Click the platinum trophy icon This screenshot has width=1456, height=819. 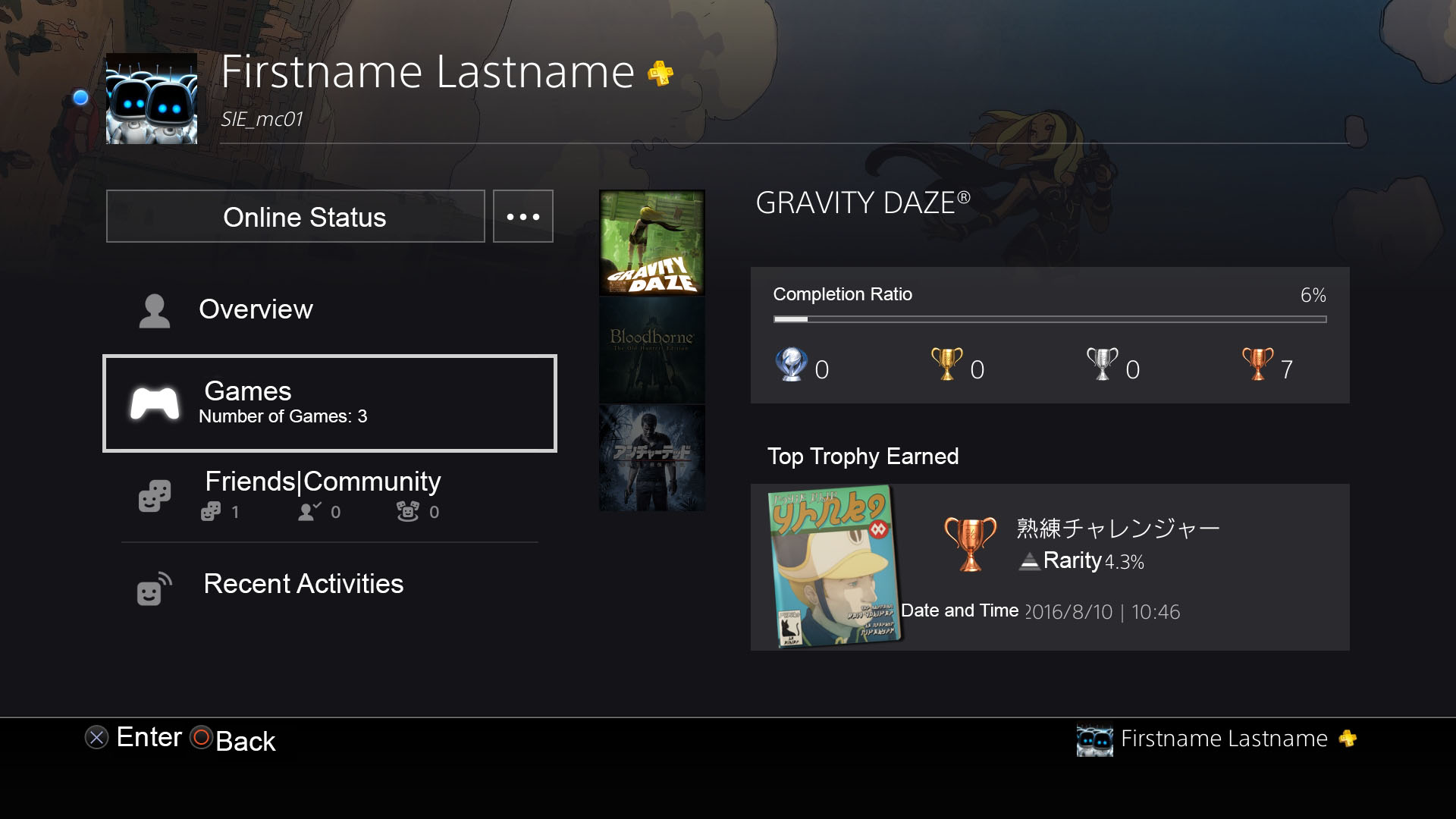[x=791, y=365]
